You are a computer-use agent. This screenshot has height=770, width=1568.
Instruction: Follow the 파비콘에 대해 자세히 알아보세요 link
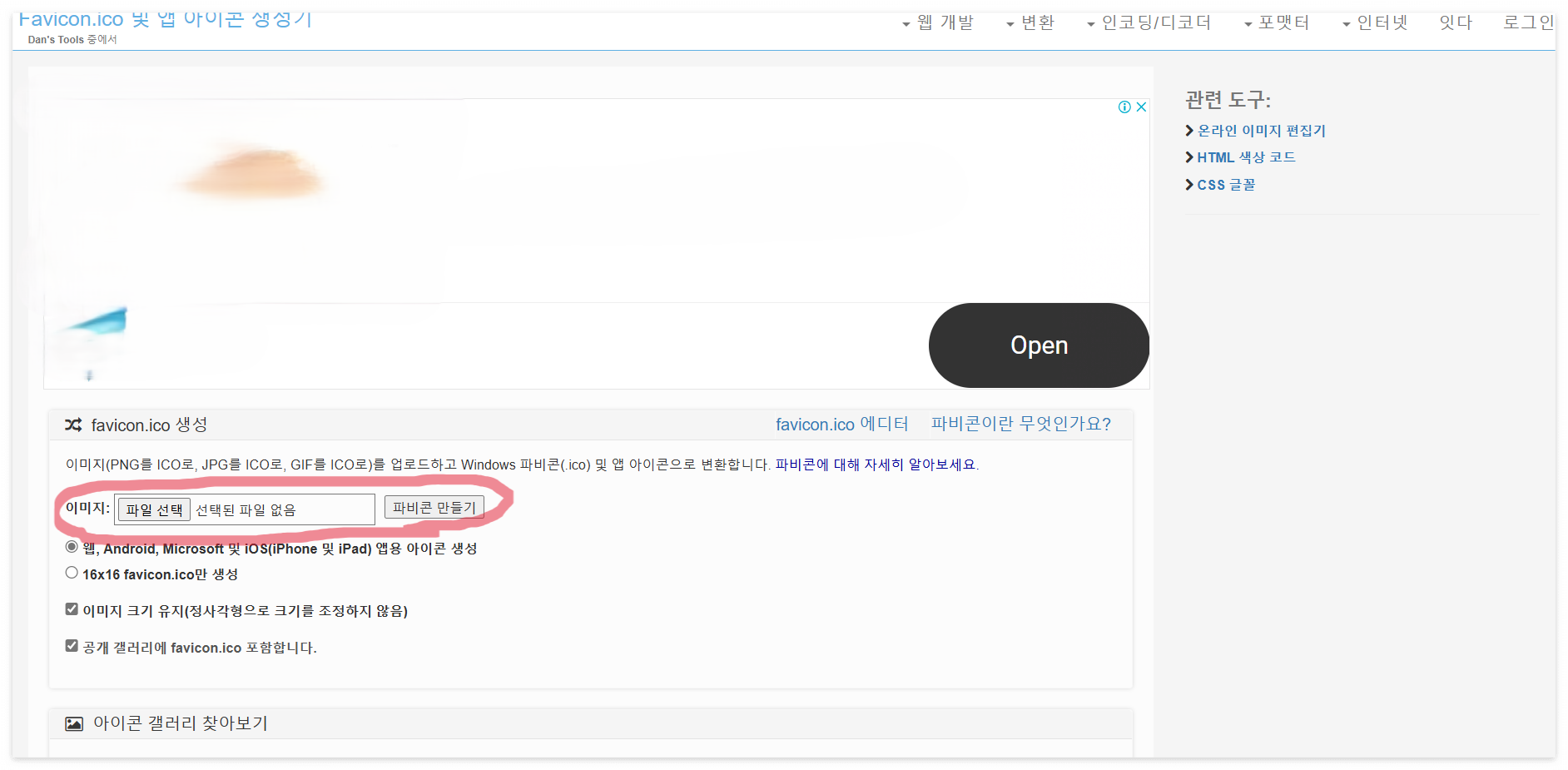pyautogui.click(x=876, y=464)
